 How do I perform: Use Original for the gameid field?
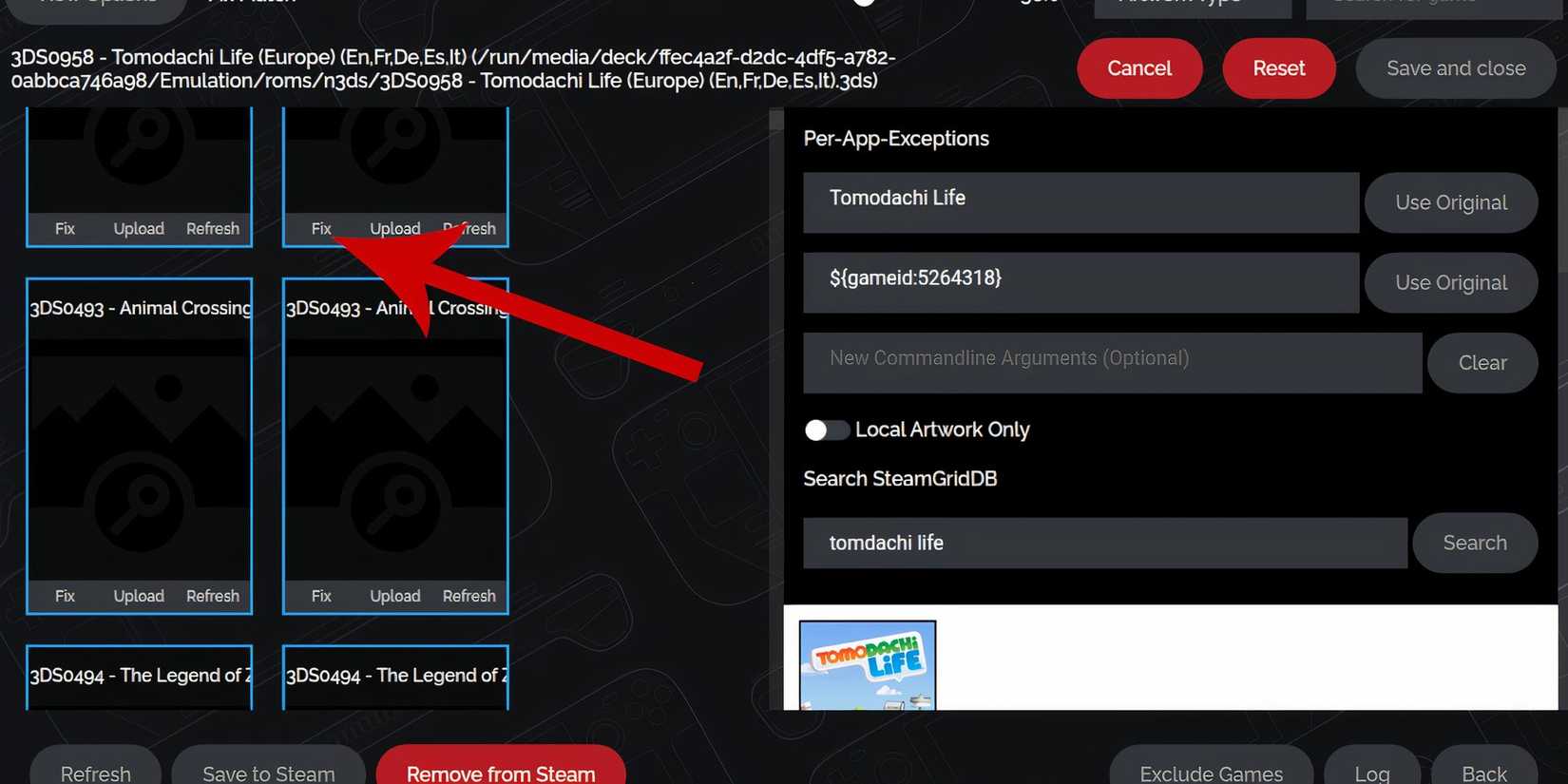(x=1451, y=283)
